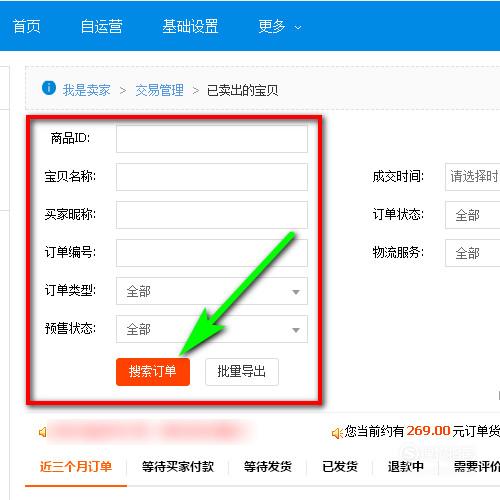Click the 已卖出的宝贝 breadcrumb text
Viewport: 500px width, 500px height.
[242, 90]
